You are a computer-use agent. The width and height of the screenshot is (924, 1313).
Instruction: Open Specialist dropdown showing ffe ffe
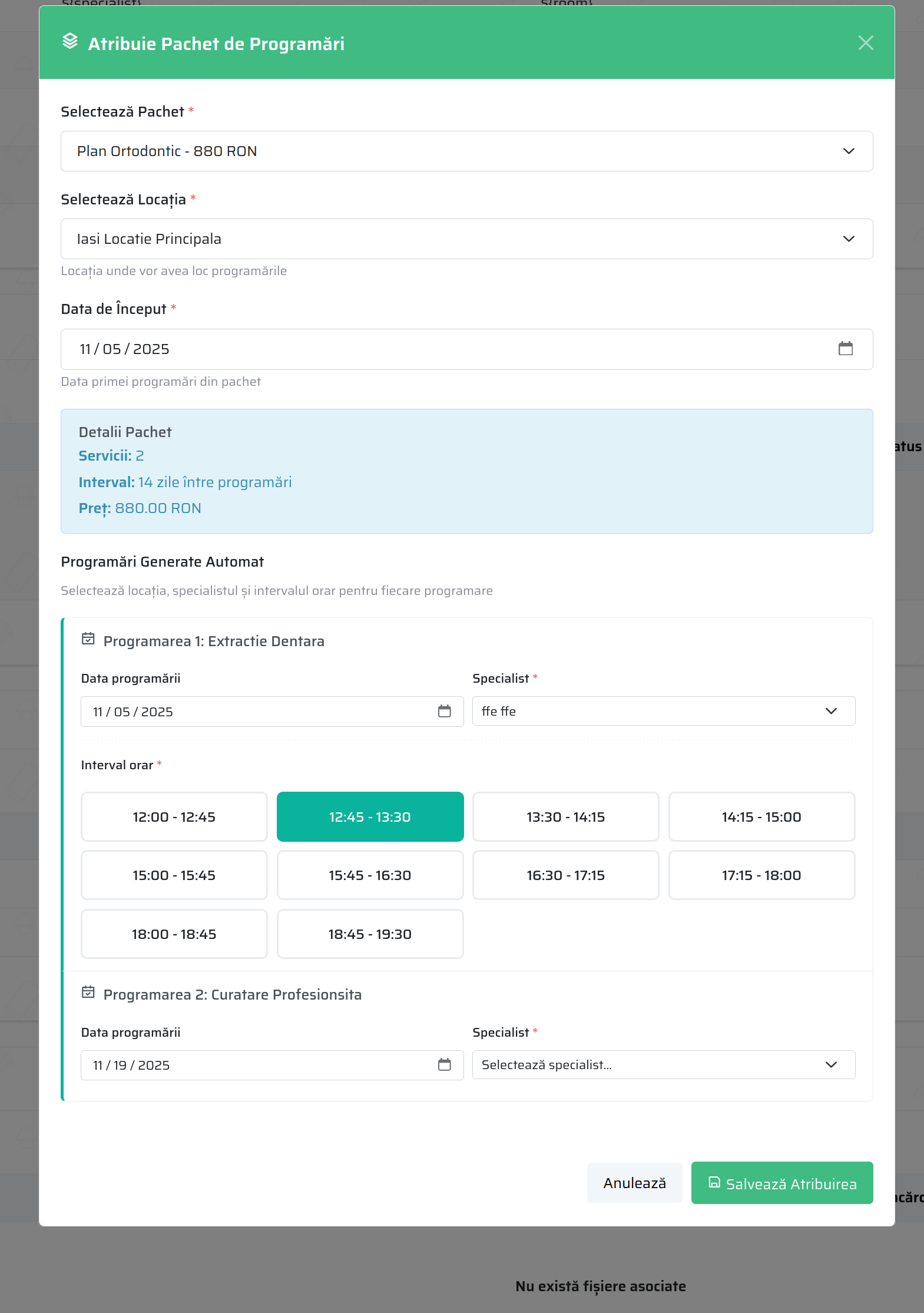pos(663,712)
